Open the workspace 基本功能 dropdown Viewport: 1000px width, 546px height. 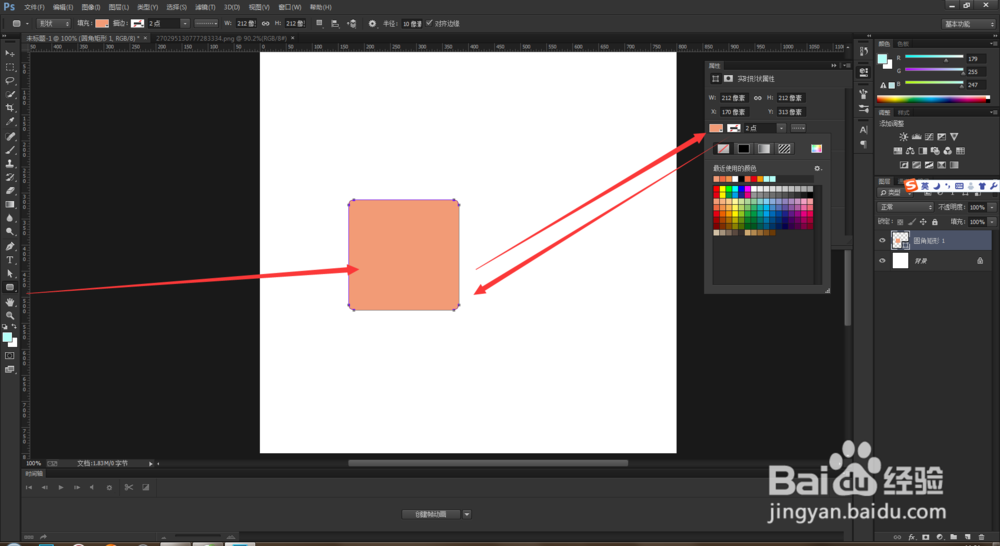(968, 24)
